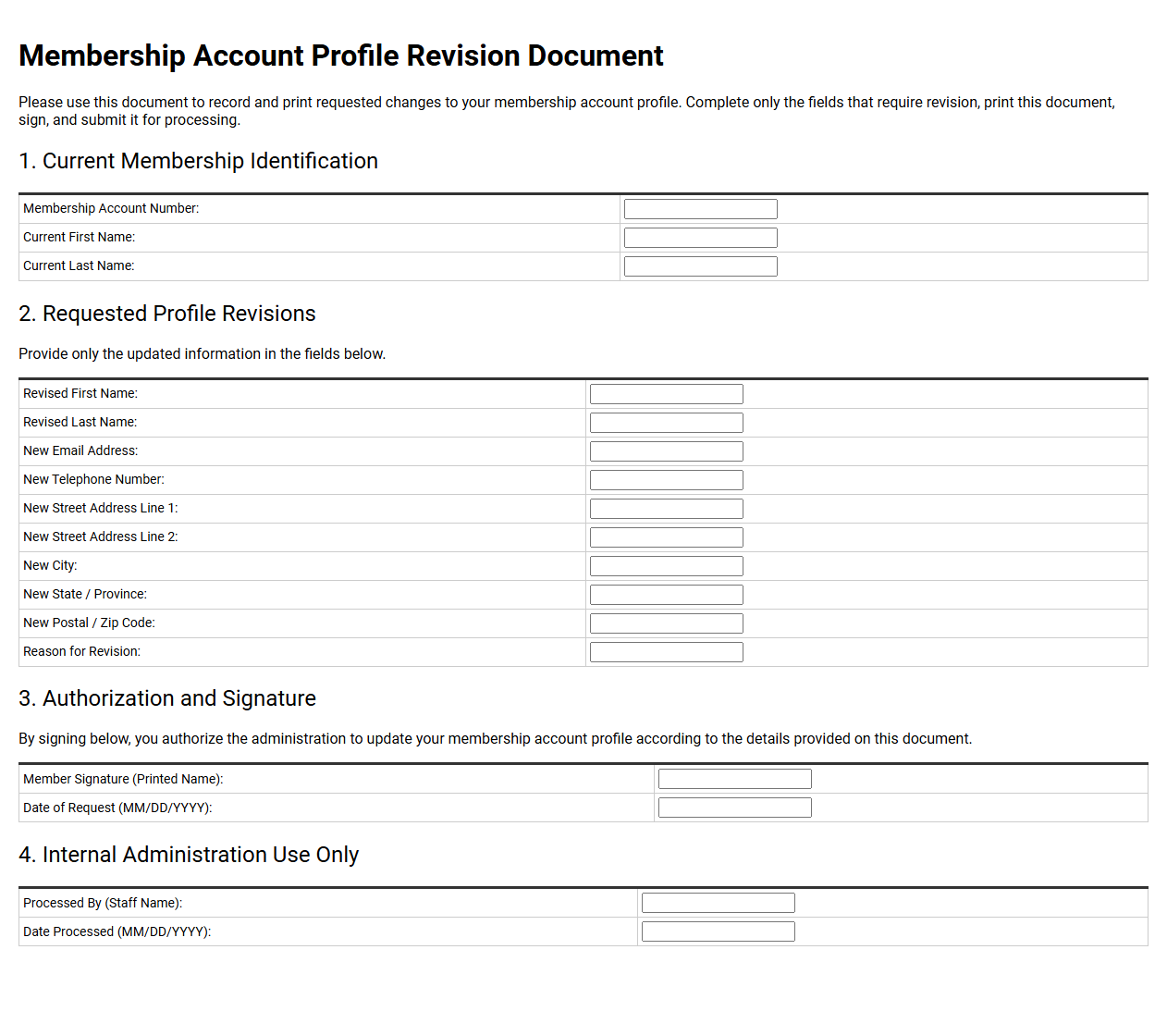Click the 'By signing below, you authorize' paragraph
This screenshot has width=1167, height=1036.
coord(496,739)
